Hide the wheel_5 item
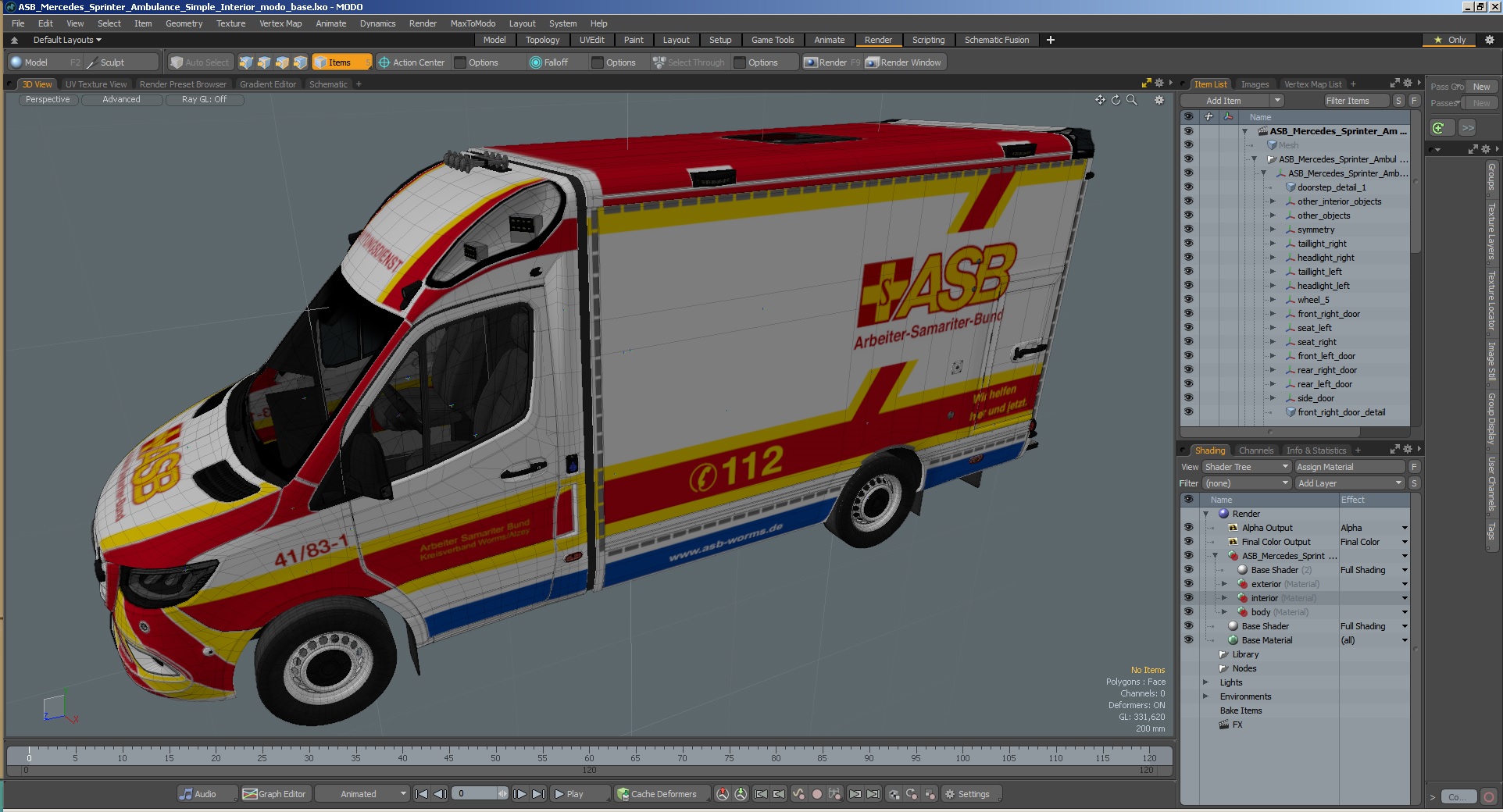1503x812 pixels. pyautogui.click(x=1188, y=300)
